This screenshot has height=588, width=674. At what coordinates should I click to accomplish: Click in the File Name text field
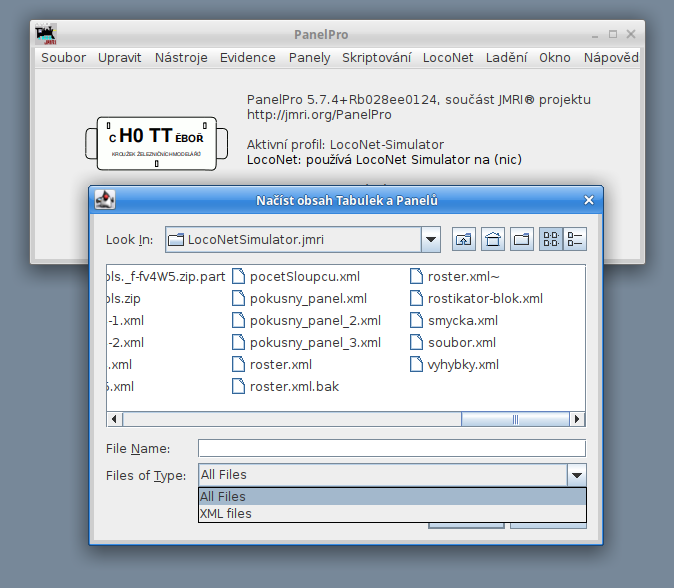click(x=391, y=448)
